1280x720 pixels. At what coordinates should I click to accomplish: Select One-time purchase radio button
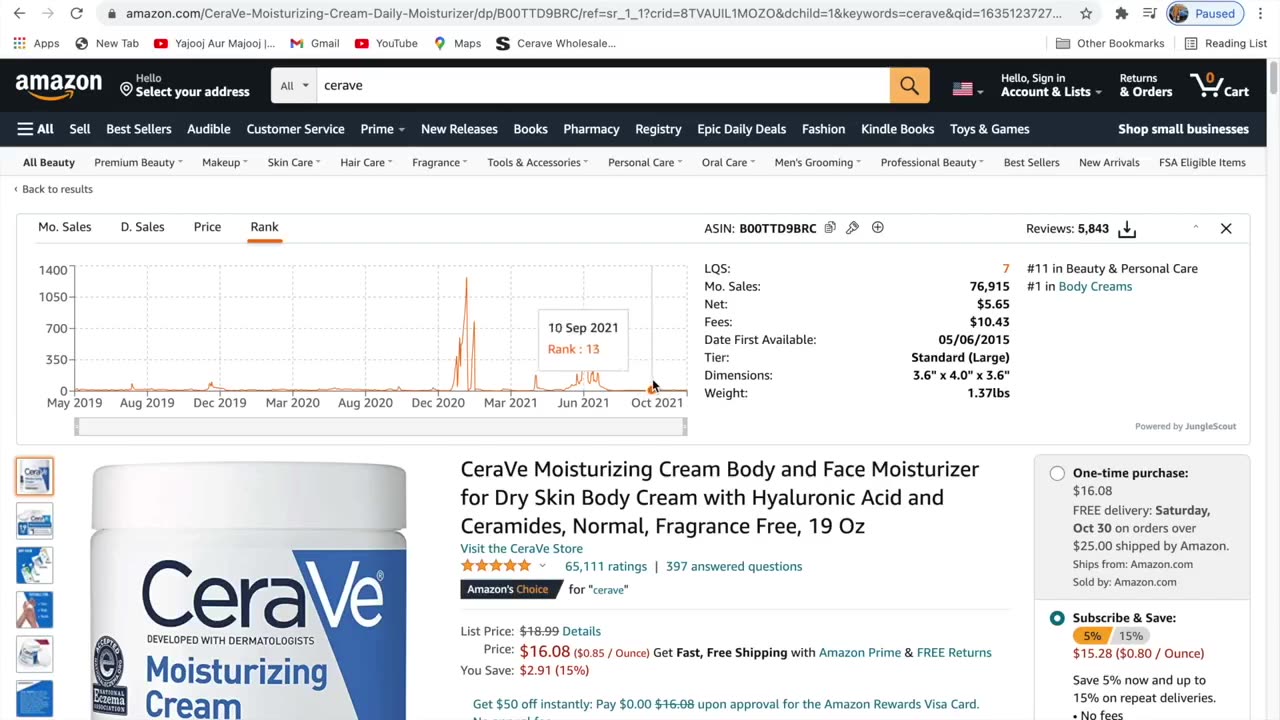pyautogui.click(x=1057, y=473)
